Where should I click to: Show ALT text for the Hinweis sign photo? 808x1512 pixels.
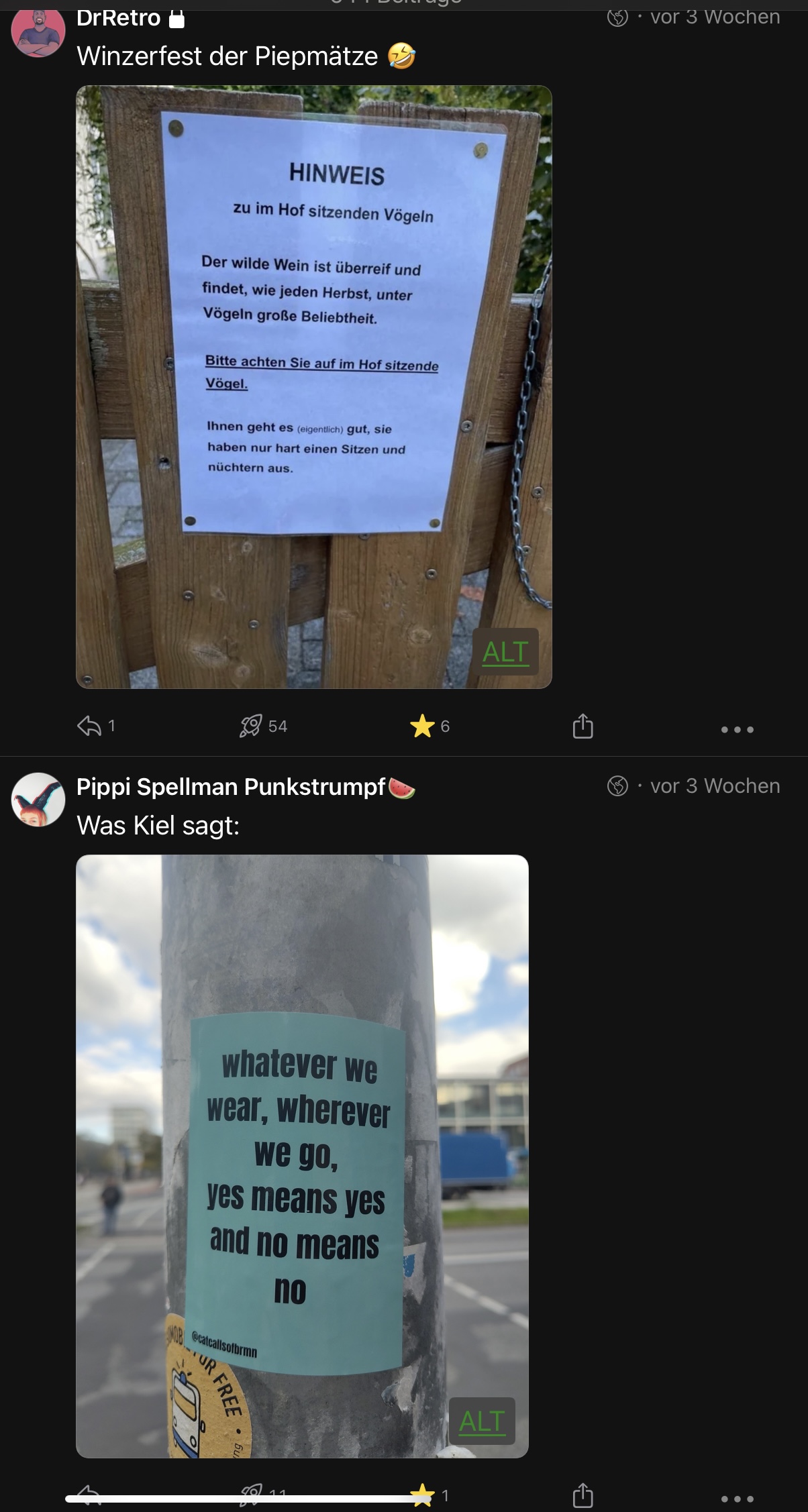click(x=506, y=651)
